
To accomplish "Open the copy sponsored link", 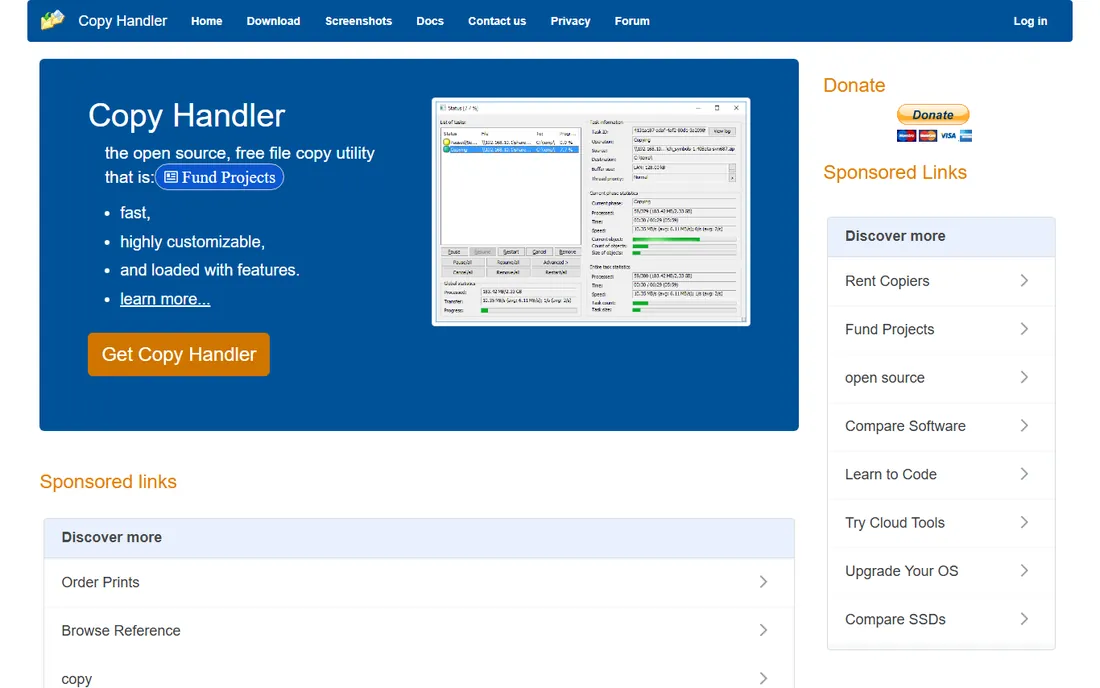I will [x=419, y=673].
